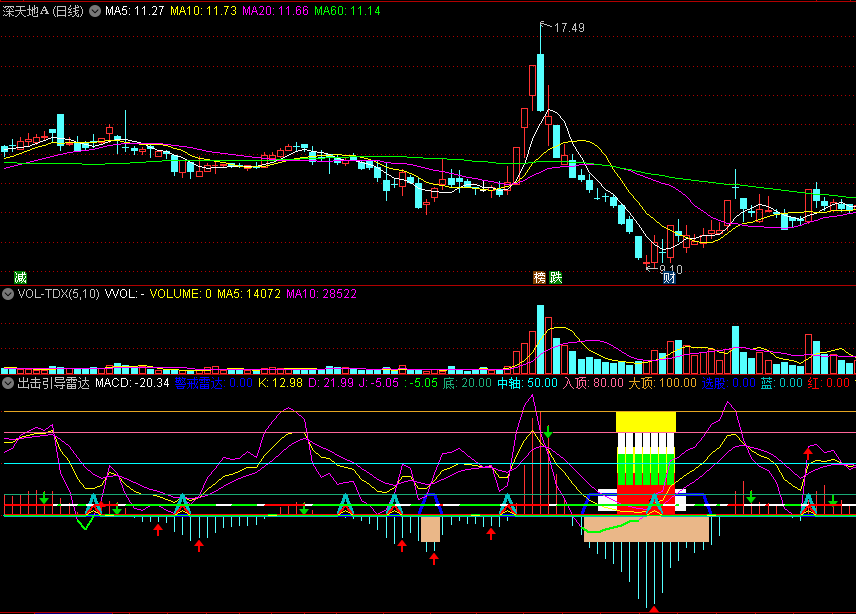The height and width of the screenshot is (614, 856).
Task: Click the green 跌 marker badge
Action: (x=556, y=277)
